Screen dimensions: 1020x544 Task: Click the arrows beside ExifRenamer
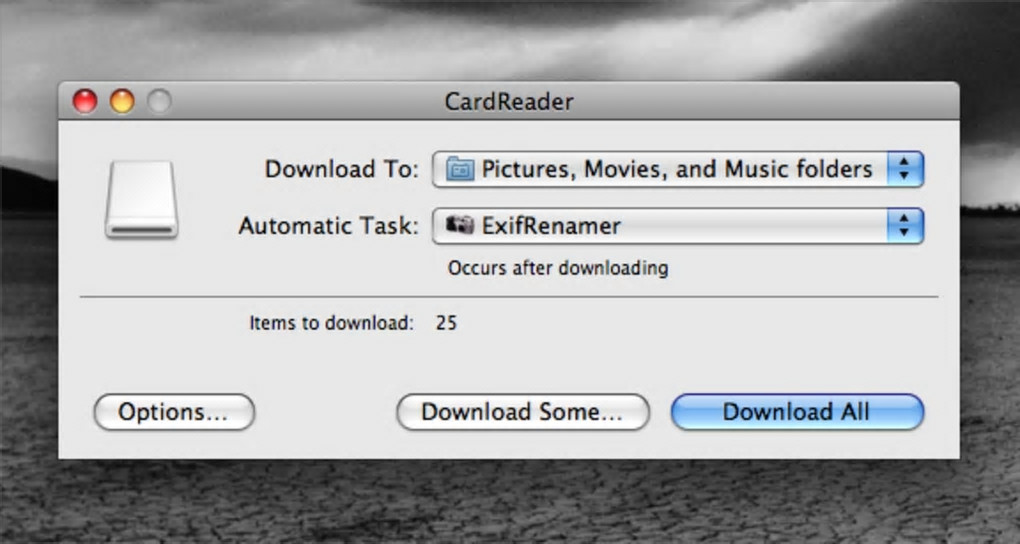(x=904, y=226)
